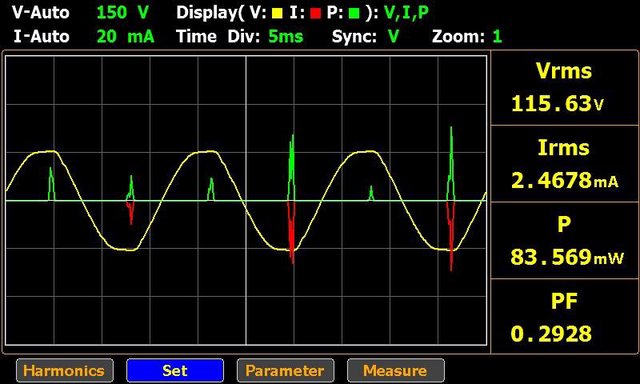Switch to the Measure button

coord(396,371)
